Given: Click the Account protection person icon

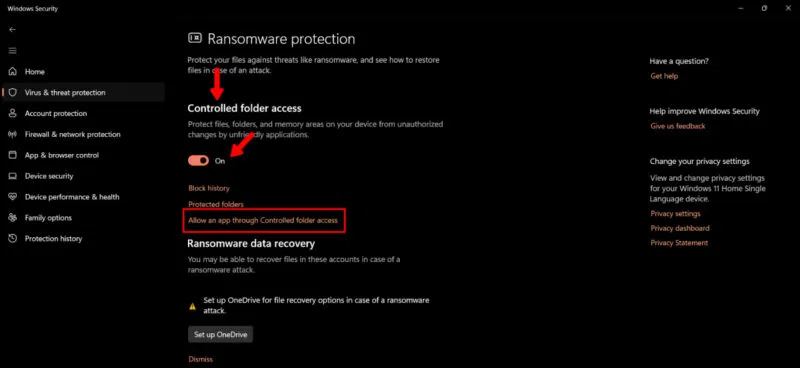Looking at the screenshot, I should click(x=13, y=113).
